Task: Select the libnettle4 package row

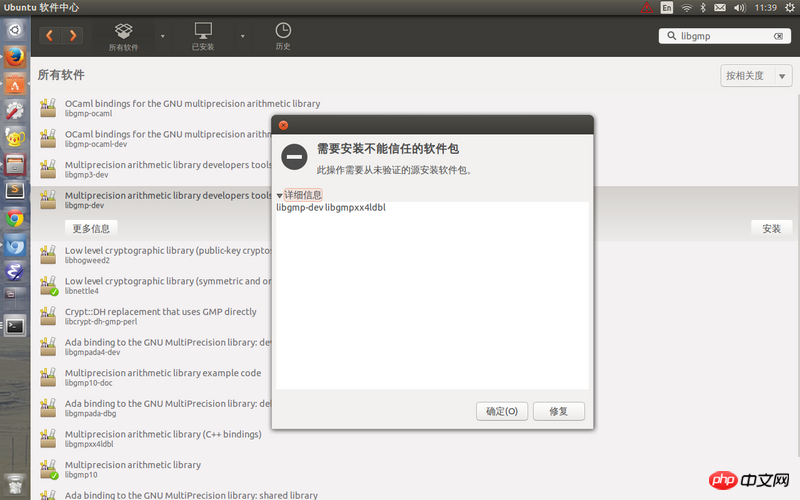Action: click(x=153, y=285)
